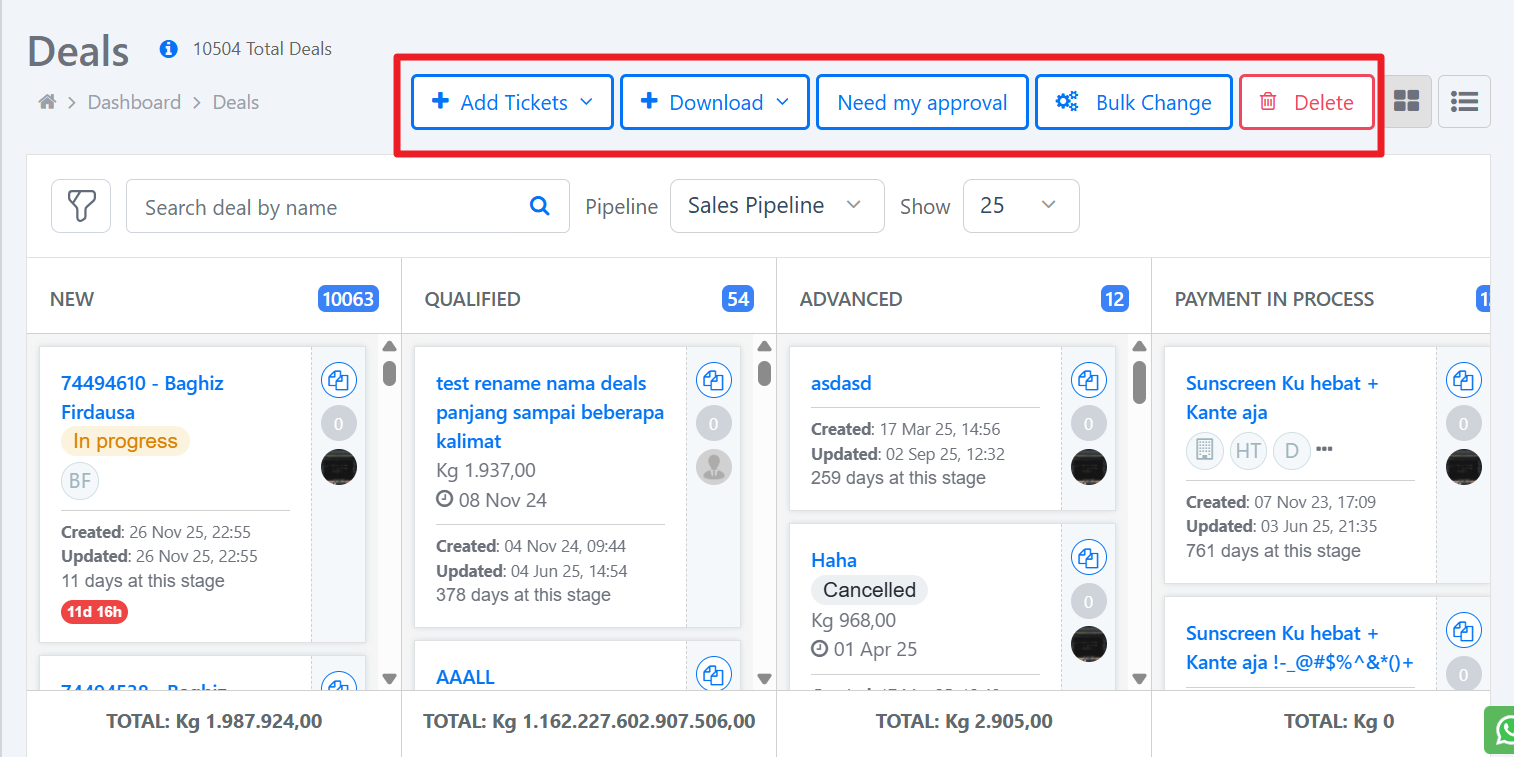Open the Download dropdown
Viewport: 1514px width, 757px height.
pos(715,102)
